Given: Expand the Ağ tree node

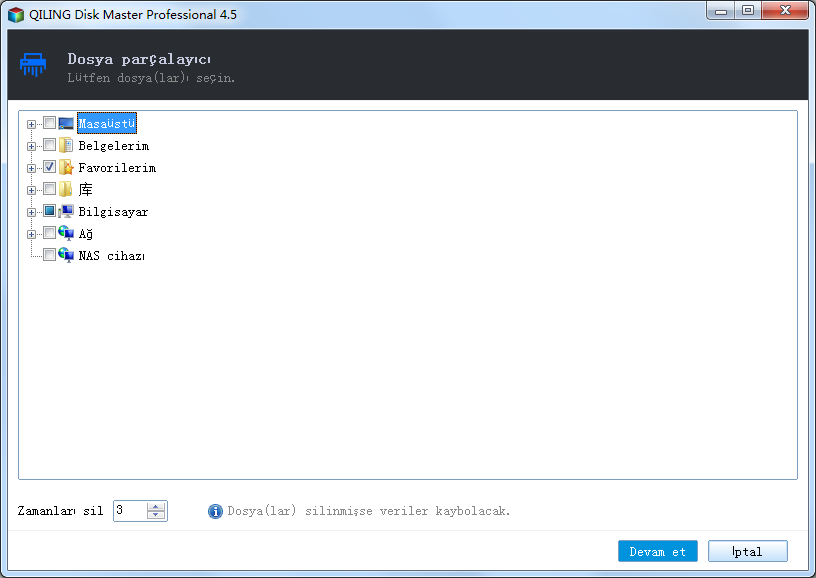Looking at the screenshot, I should [x=31, y=235].
